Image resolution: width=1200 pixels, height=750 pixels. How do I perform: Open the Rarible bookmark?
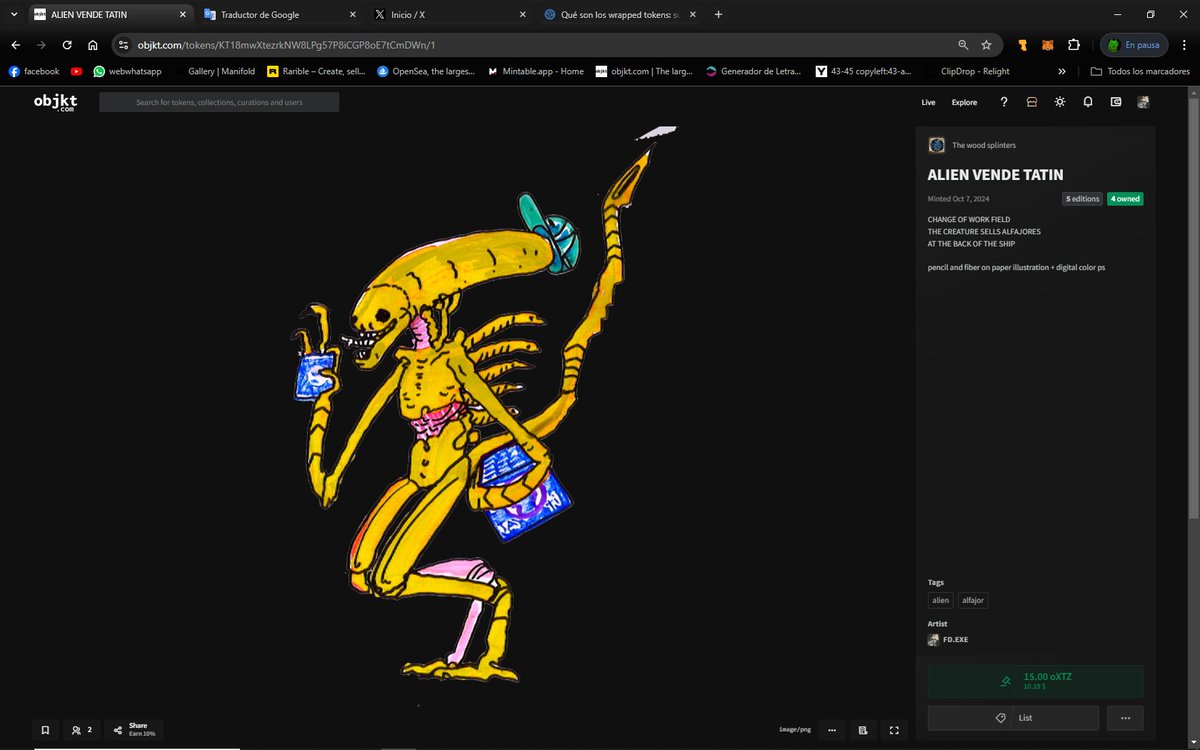point(315,71)
